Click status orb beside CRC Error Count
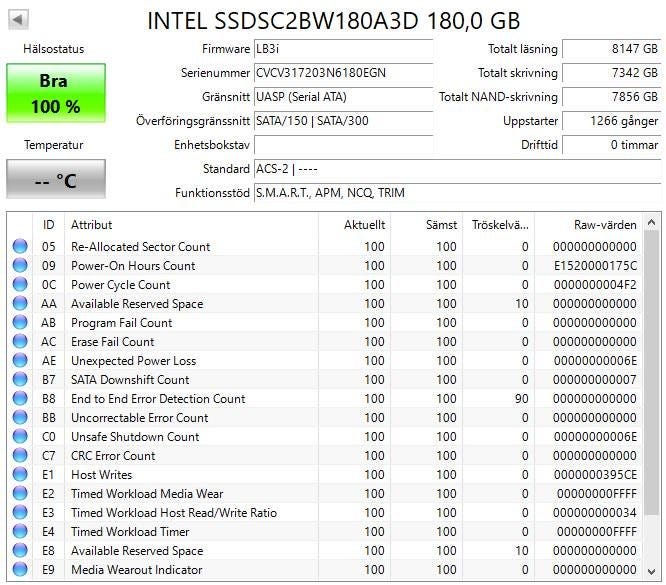The width and height of the screenshot is (666, 585). [x=20, y=456]
